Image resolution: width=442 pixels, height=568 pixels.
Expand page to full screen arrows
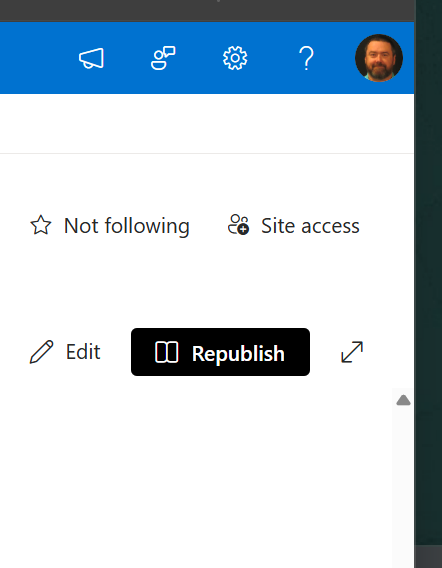pos(352,352)
